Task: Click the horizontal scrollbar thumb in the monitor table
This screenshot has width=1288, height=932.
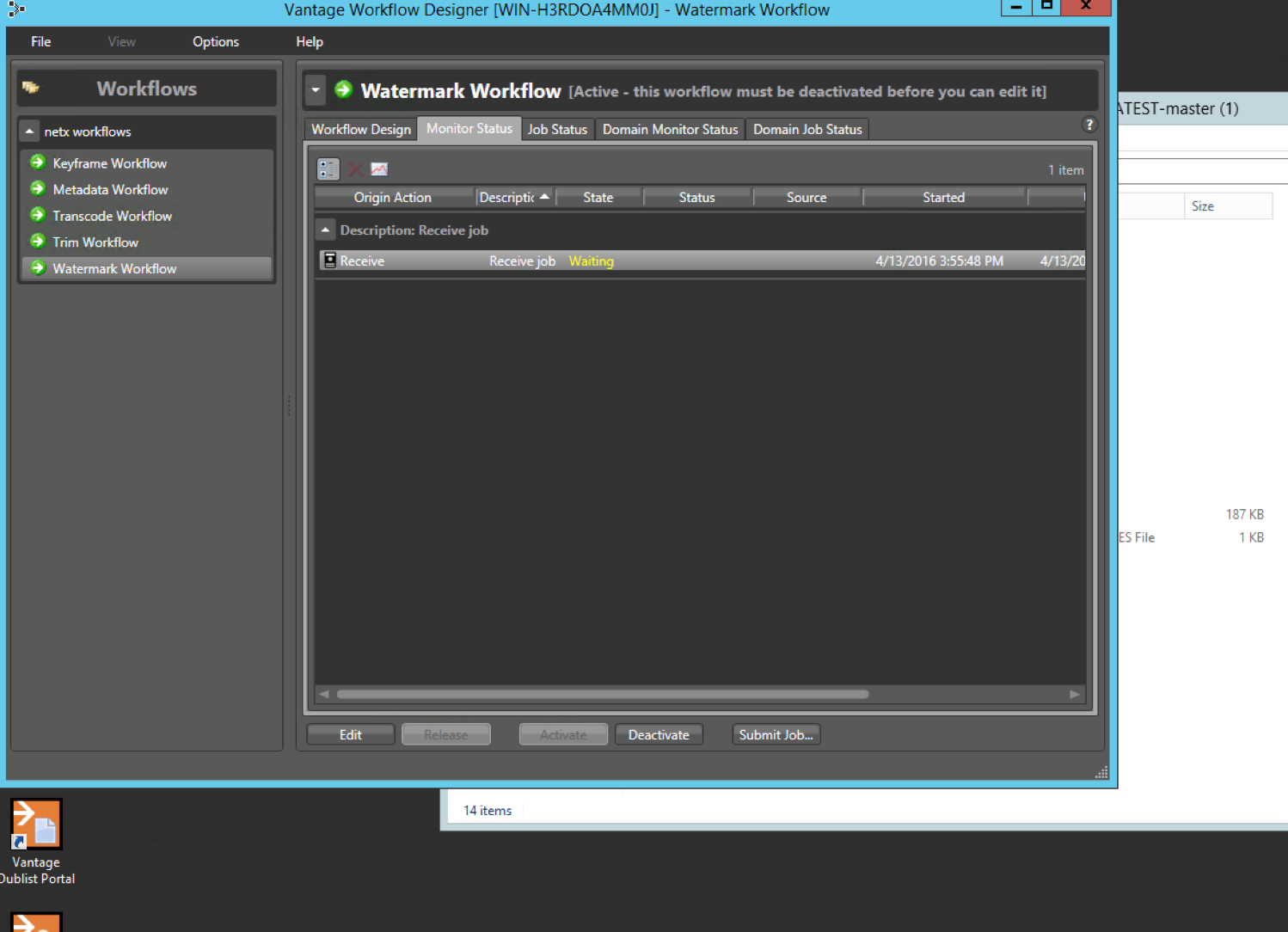Action: (603, 694)
